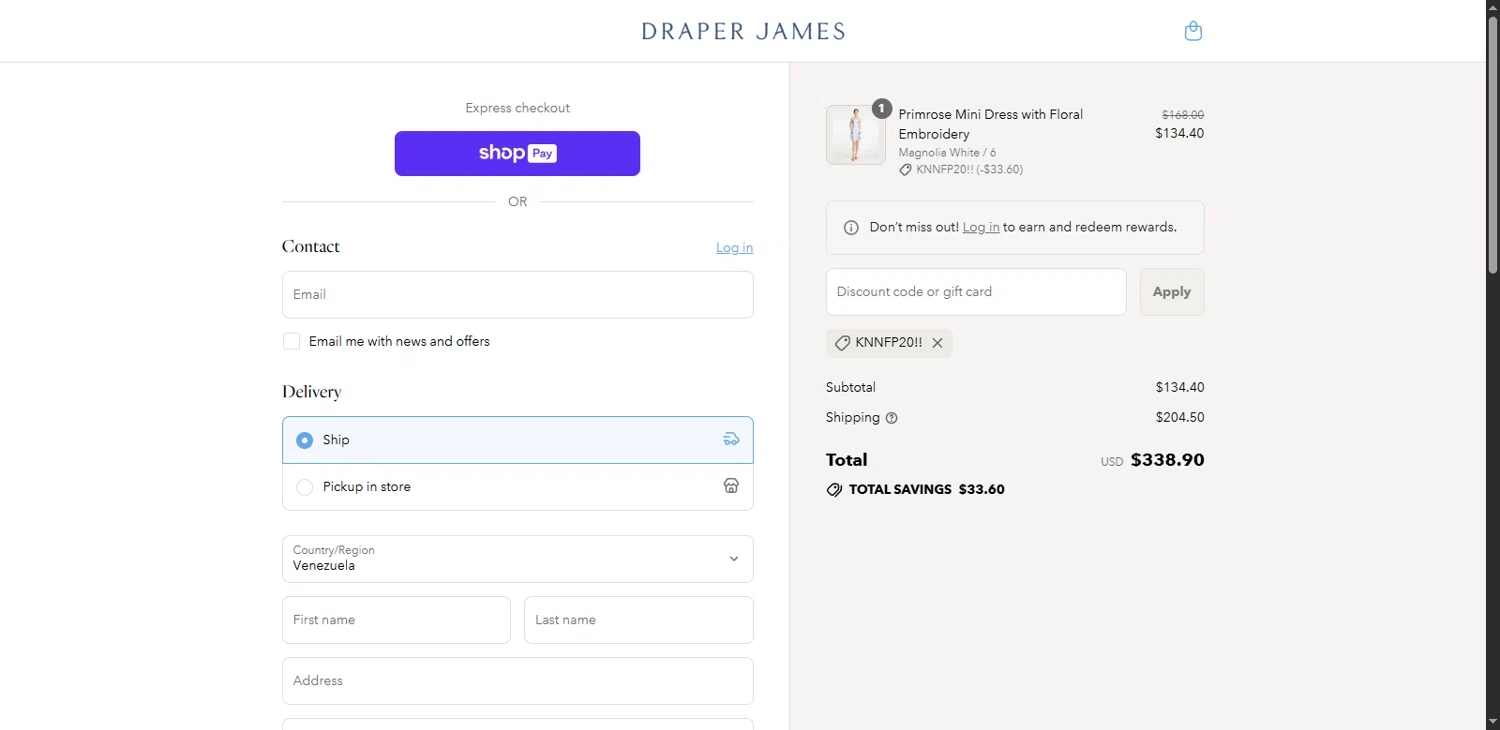Click the Subtotal amount $134.40
This screenshot has width=1500, height=730.
(x=1180, y=387)
